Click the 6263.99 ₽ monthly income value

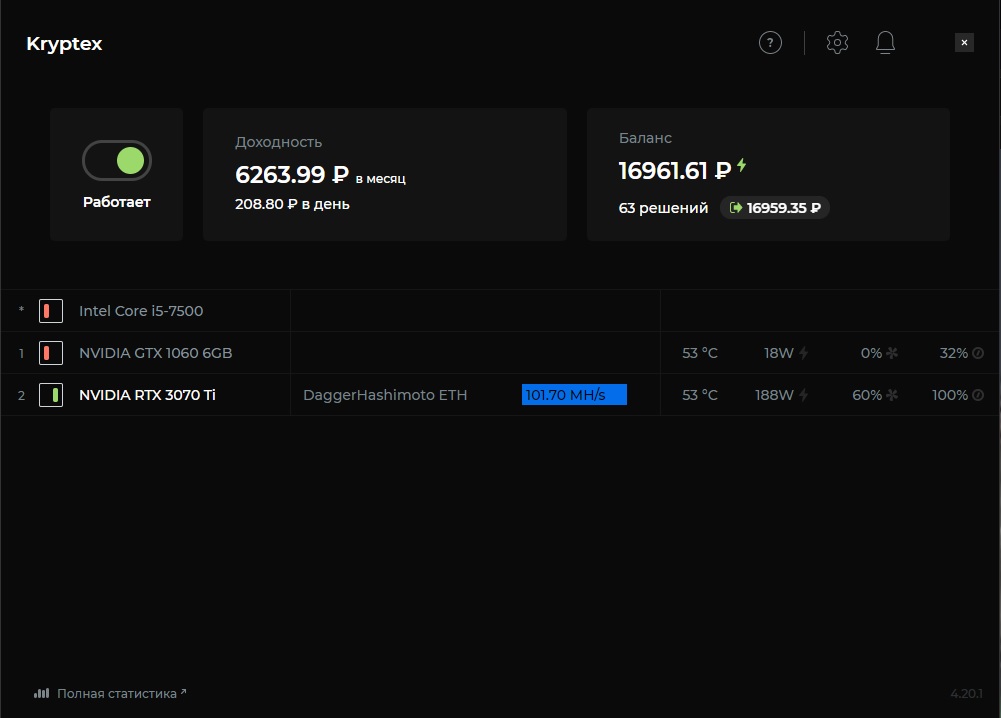tap(292, 174)
